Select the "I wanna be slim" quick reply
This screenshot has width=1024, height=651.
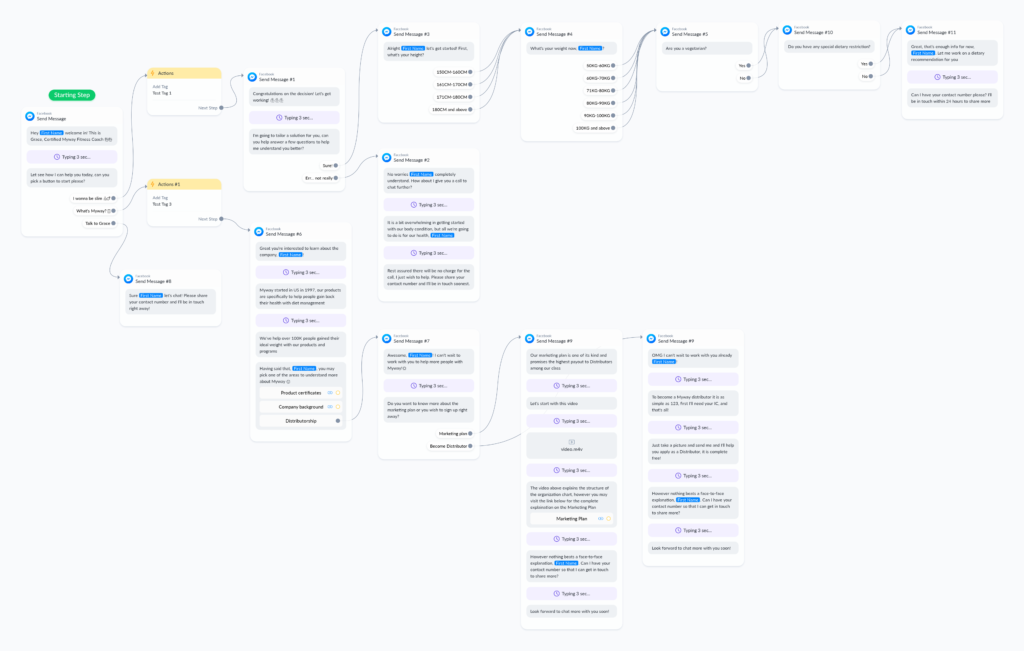(93, 198)
